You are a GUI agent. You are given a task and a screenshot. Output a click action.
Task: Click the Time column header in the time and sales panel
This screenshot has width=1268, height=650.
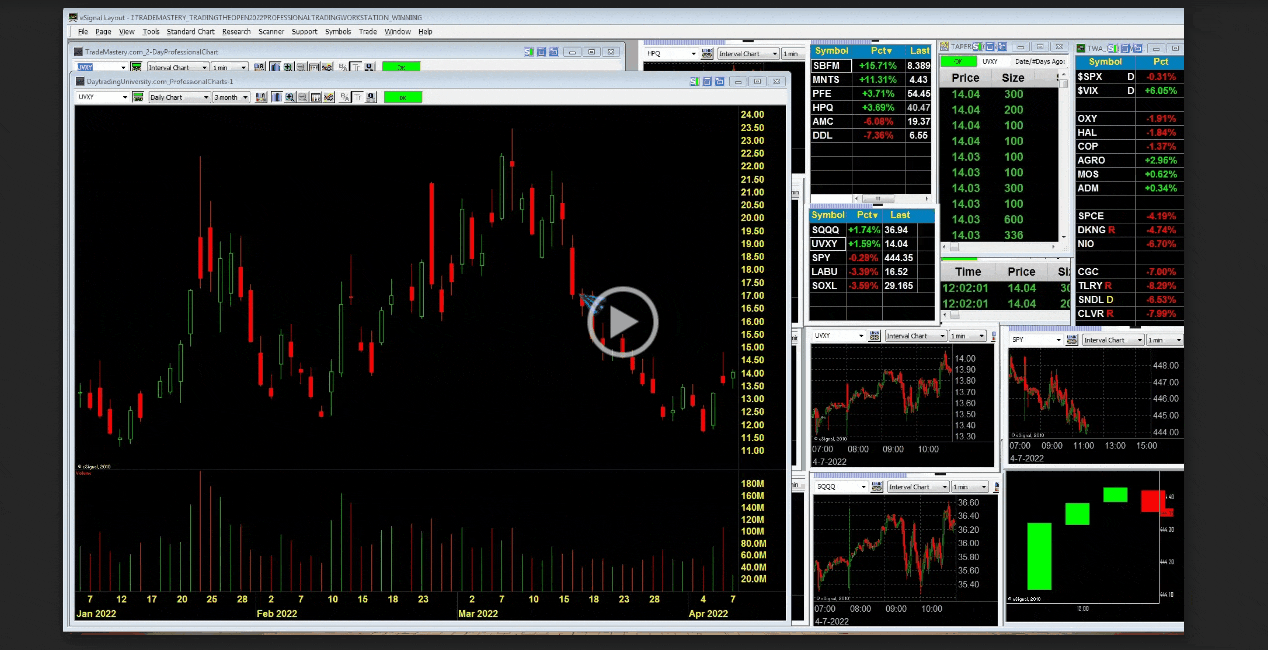968,271
